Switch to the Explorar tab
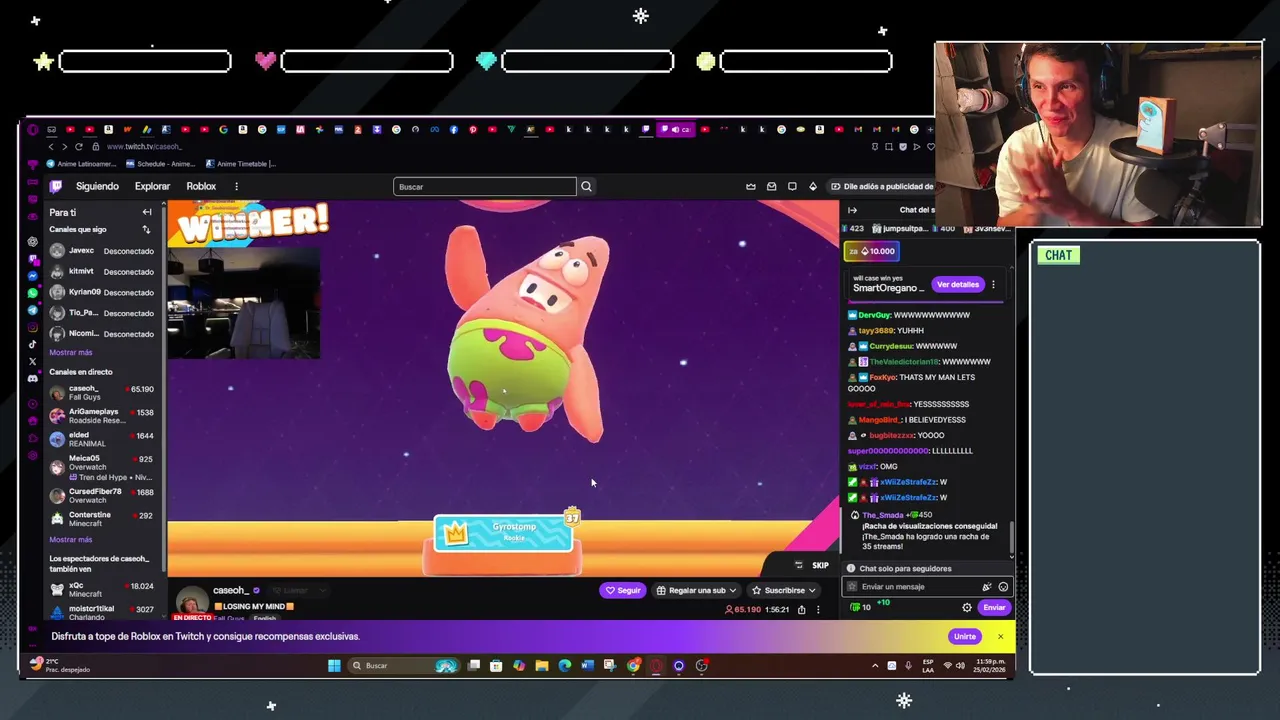The height and width of the screenshot is (720, 1280). pos(152,186)
